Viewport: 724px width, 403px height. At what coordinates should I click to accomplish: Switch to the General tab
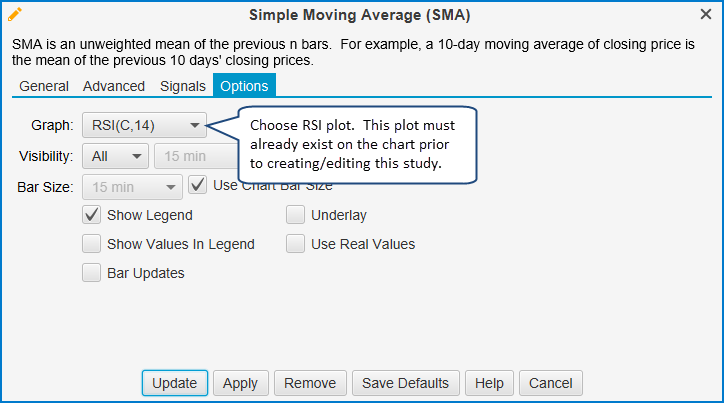pyautogui.click(x=44, y=87)
